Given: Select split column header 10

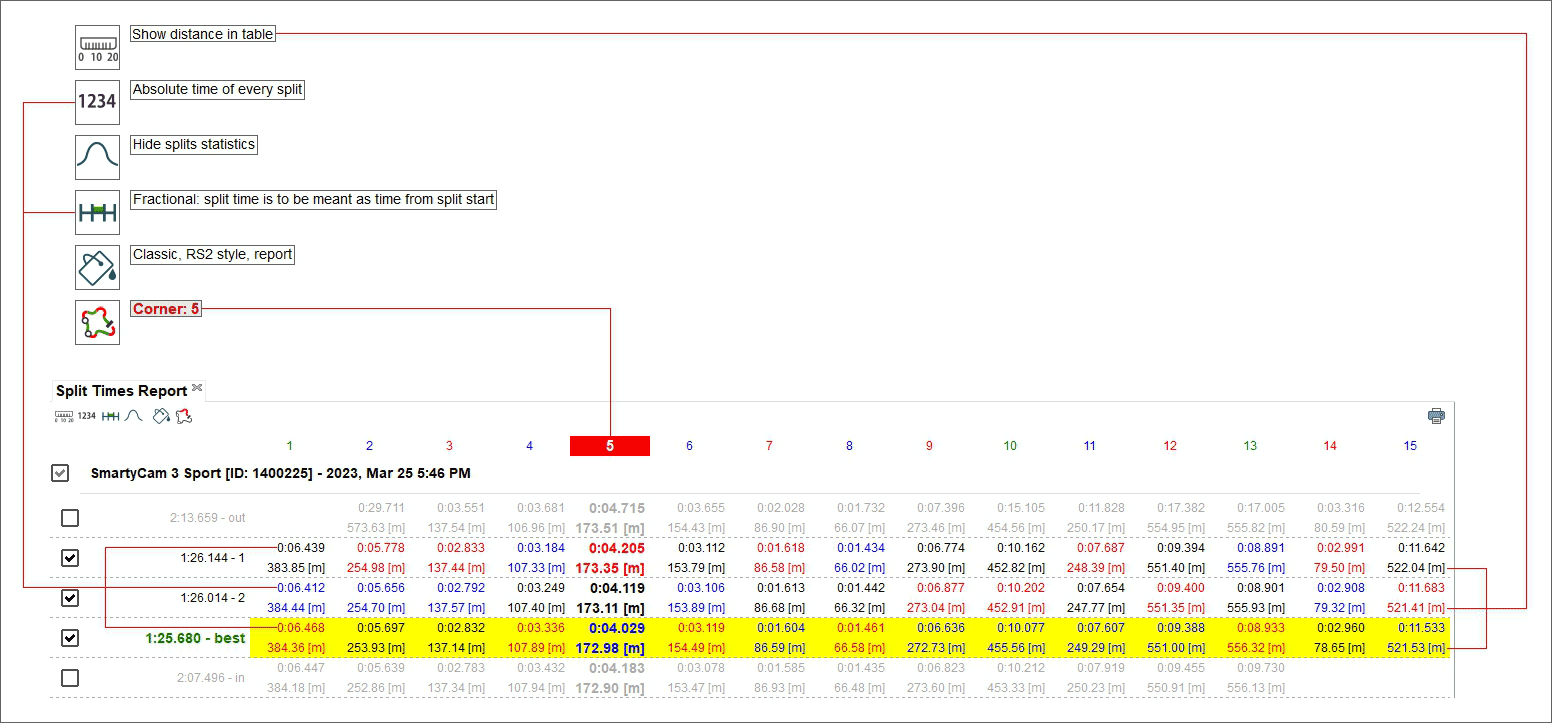Looking at the screenshot, I should click(x=1010, y=446).
